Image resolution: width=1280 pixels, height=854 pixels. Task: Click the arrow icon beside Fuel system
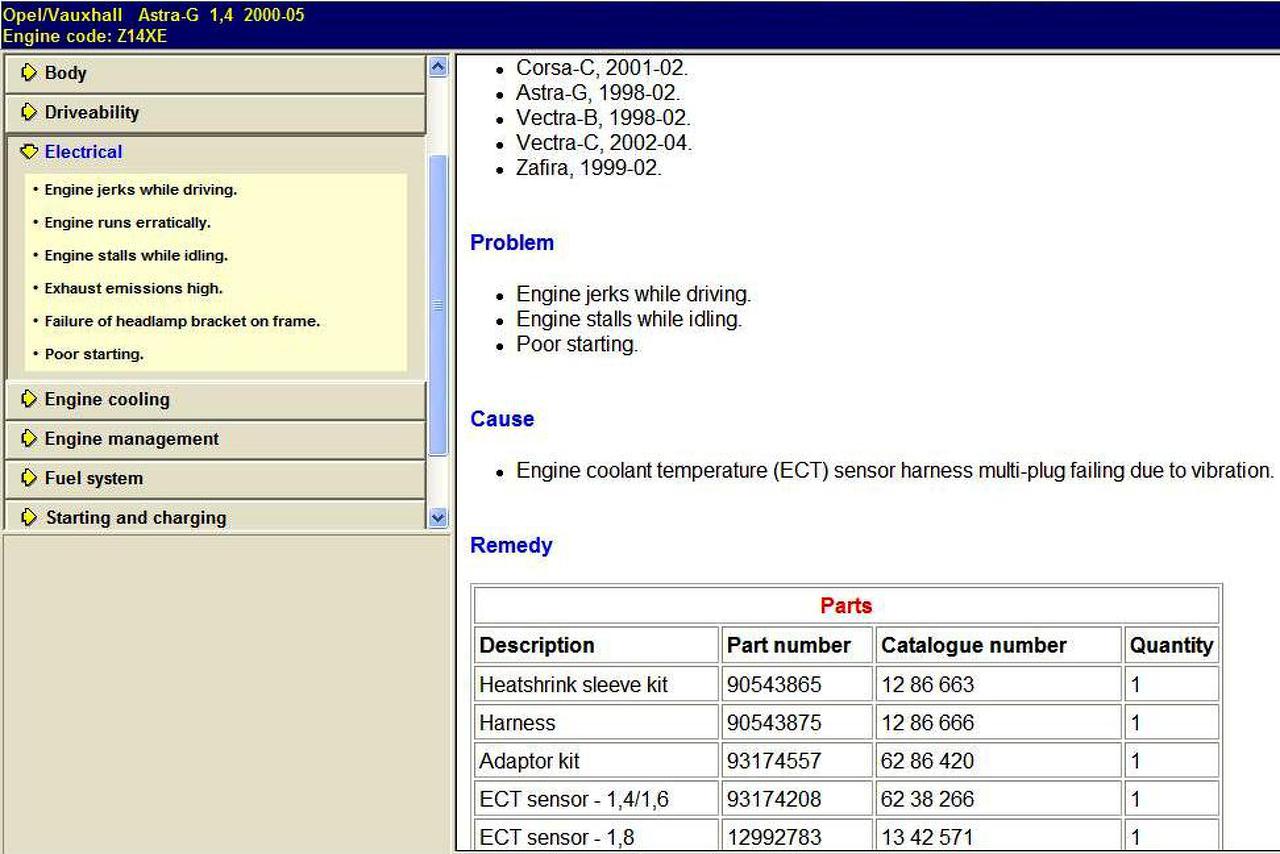(x=28, y=478)
